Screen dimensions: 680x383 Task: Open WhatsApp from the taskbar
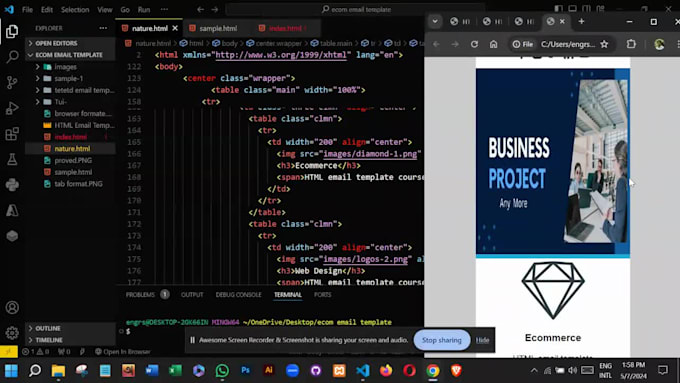coord(222,370)
